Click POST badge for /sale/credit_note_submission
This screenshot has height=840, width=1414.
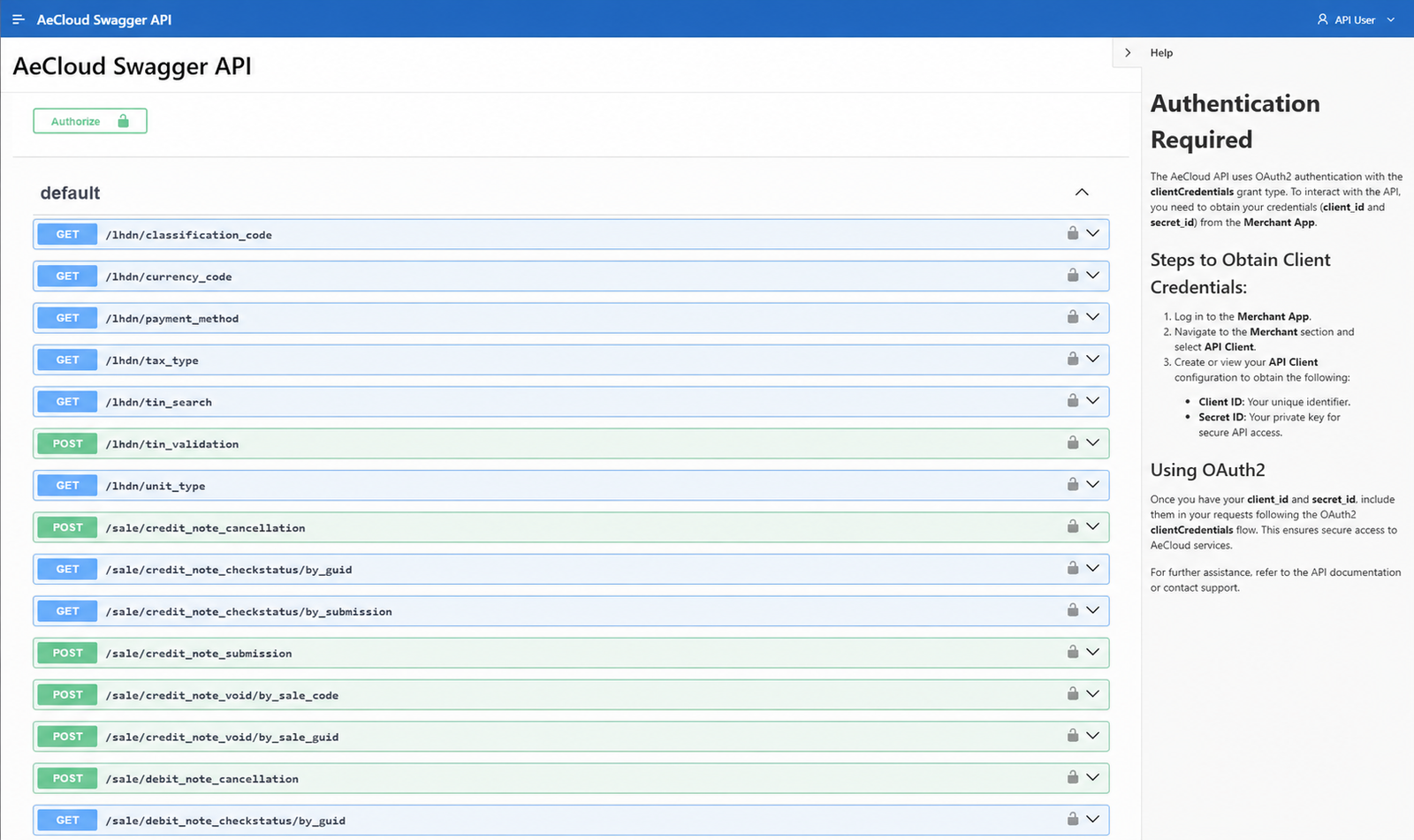[67, 653]
